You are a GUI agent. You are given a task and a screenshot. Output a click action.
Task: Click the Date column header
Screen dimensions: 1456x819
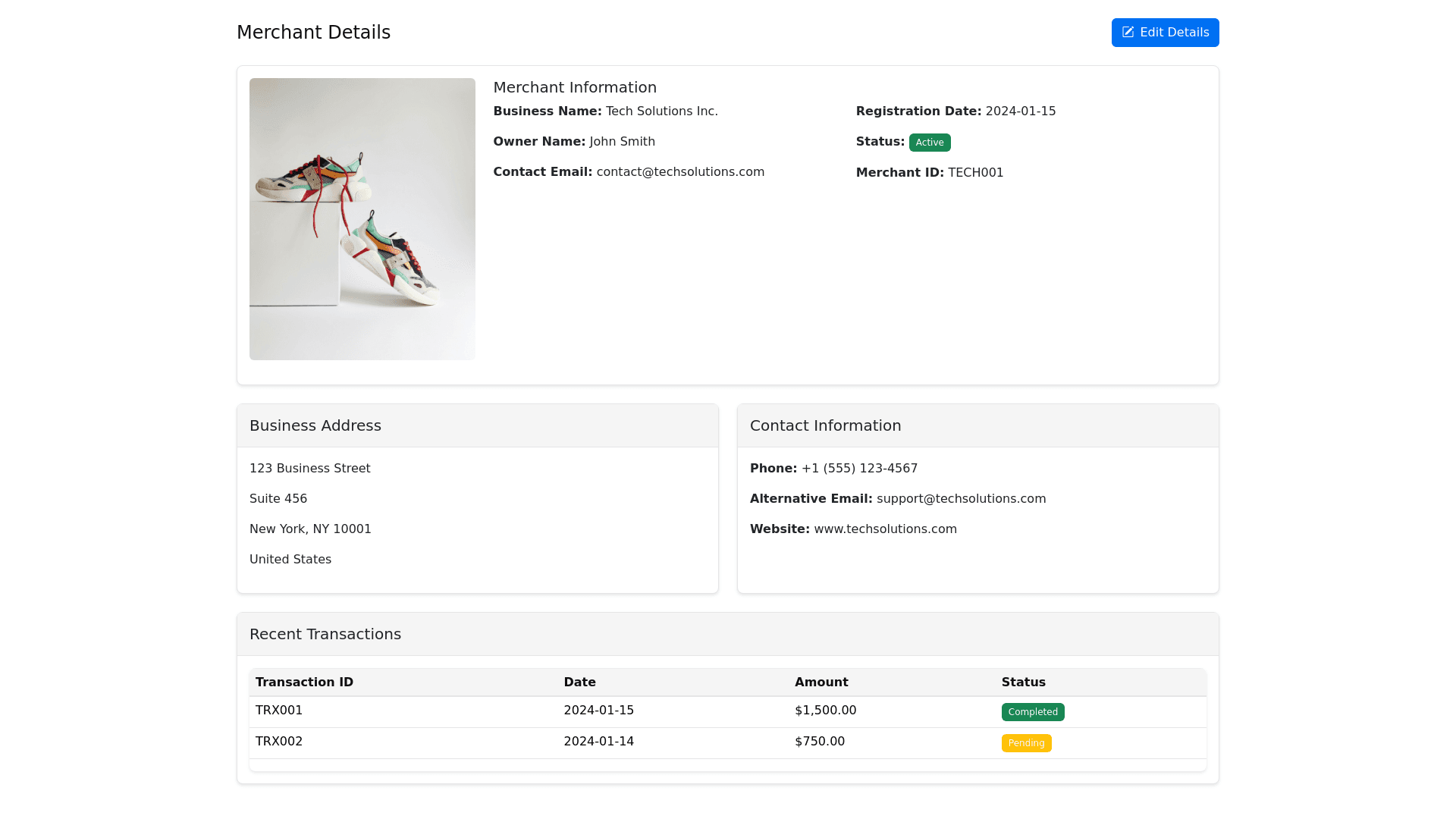point(579,682)
